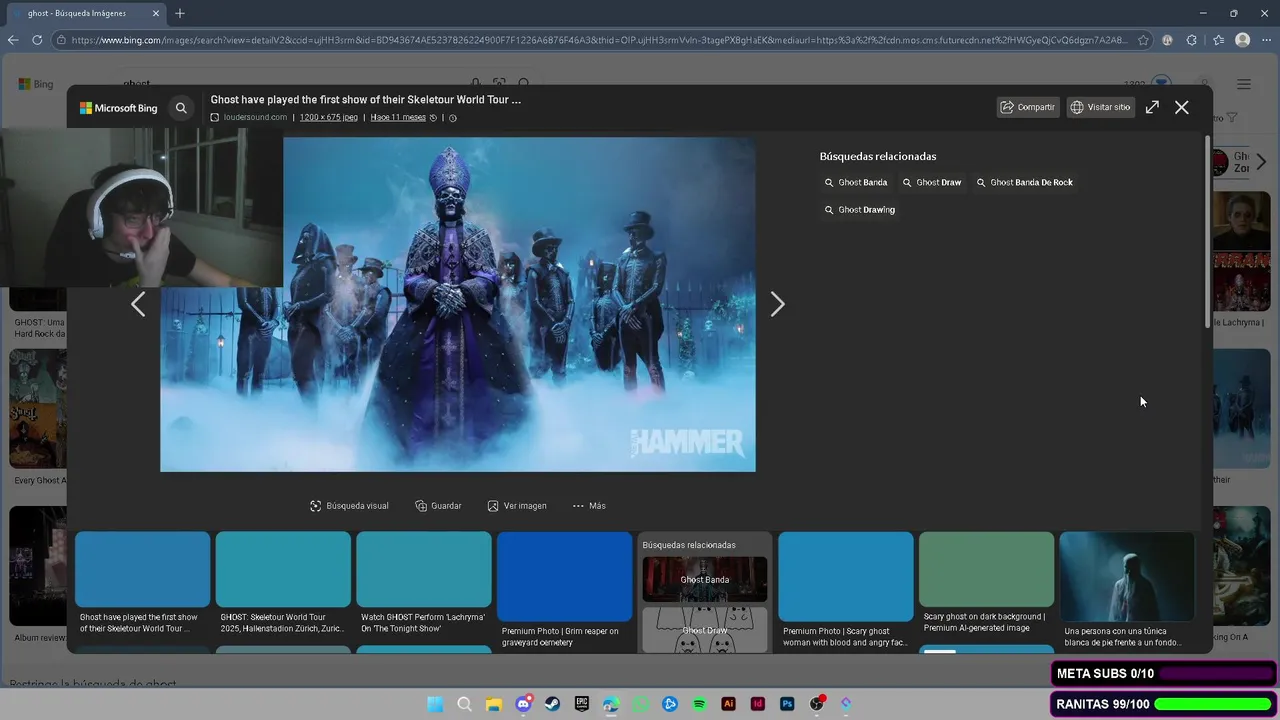Add page to favorites with star icon
This screenshot has width=1280, height=720.
click(1144, 40)
